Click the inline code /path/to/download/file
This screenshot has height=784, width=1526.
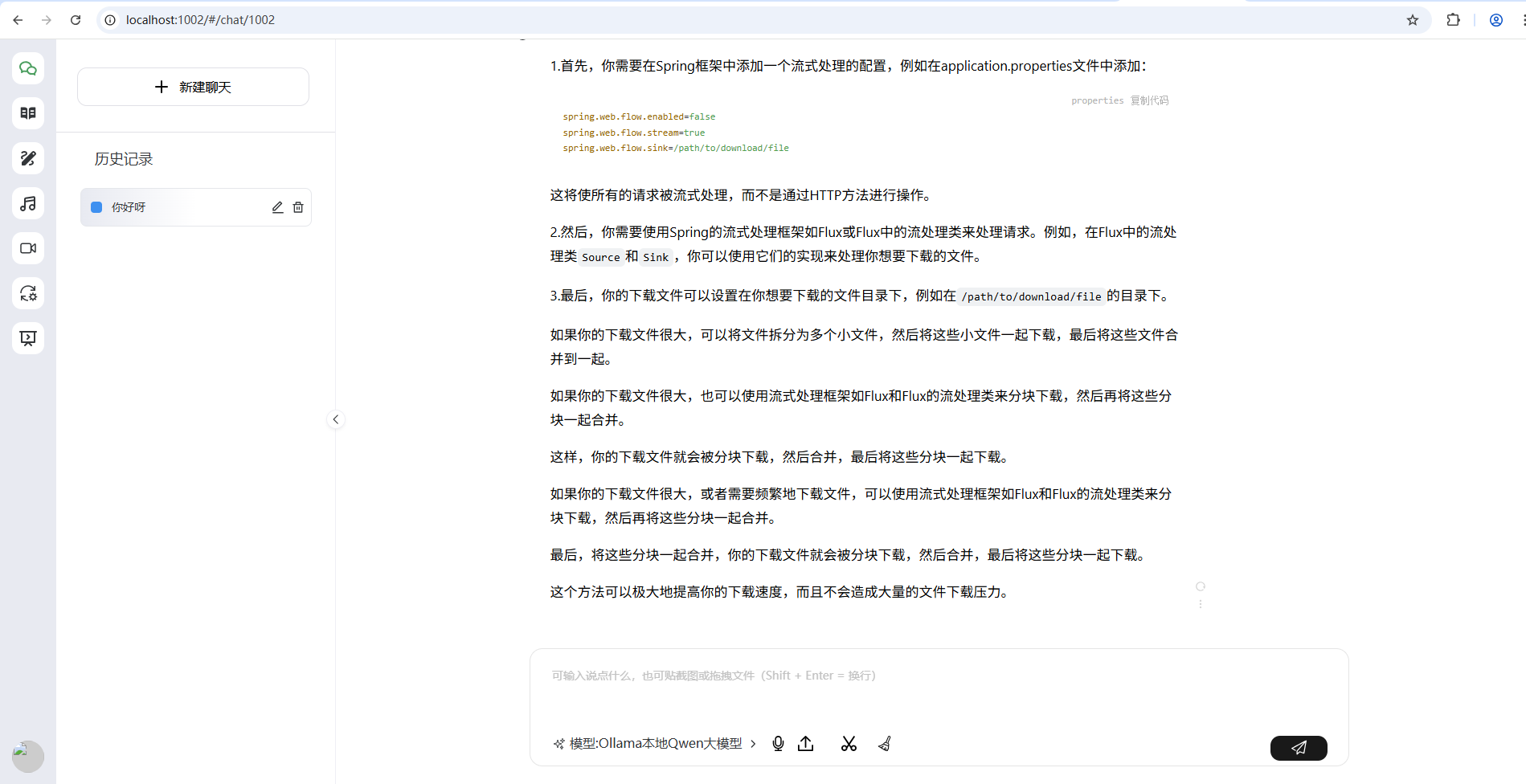[1031, 296]
